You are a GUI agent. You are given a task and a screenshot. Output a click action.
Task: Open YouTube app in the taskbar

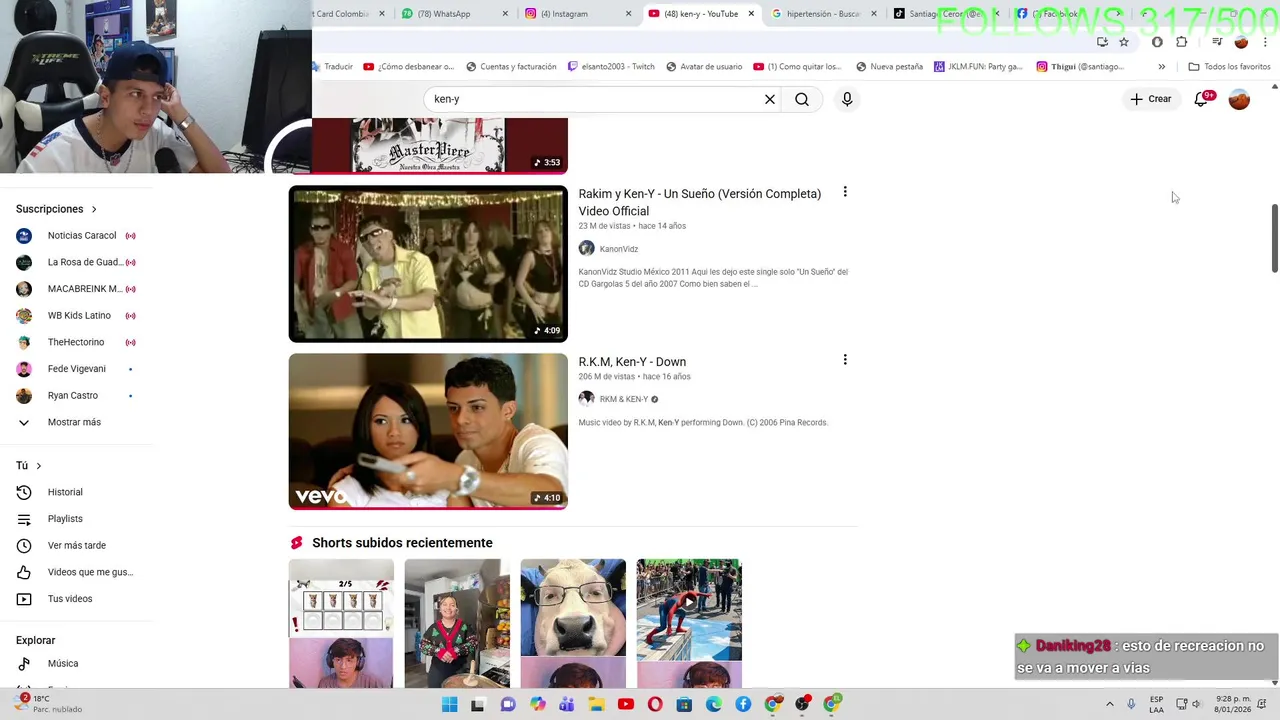click(626, 705)
